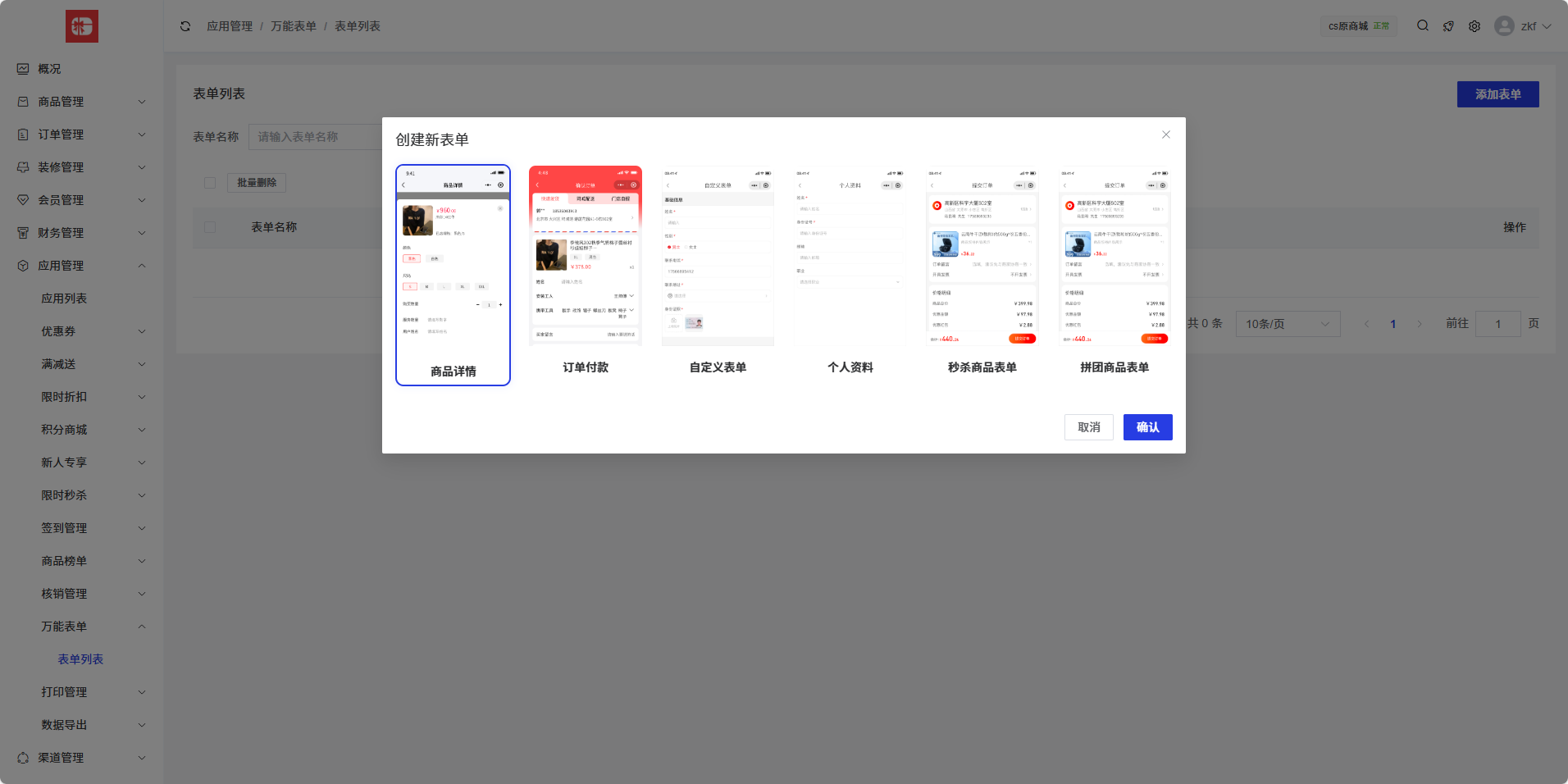This screenshot has width=1568, height=784.
Task: Expand 数据导出 submenu
Action: 142,725
